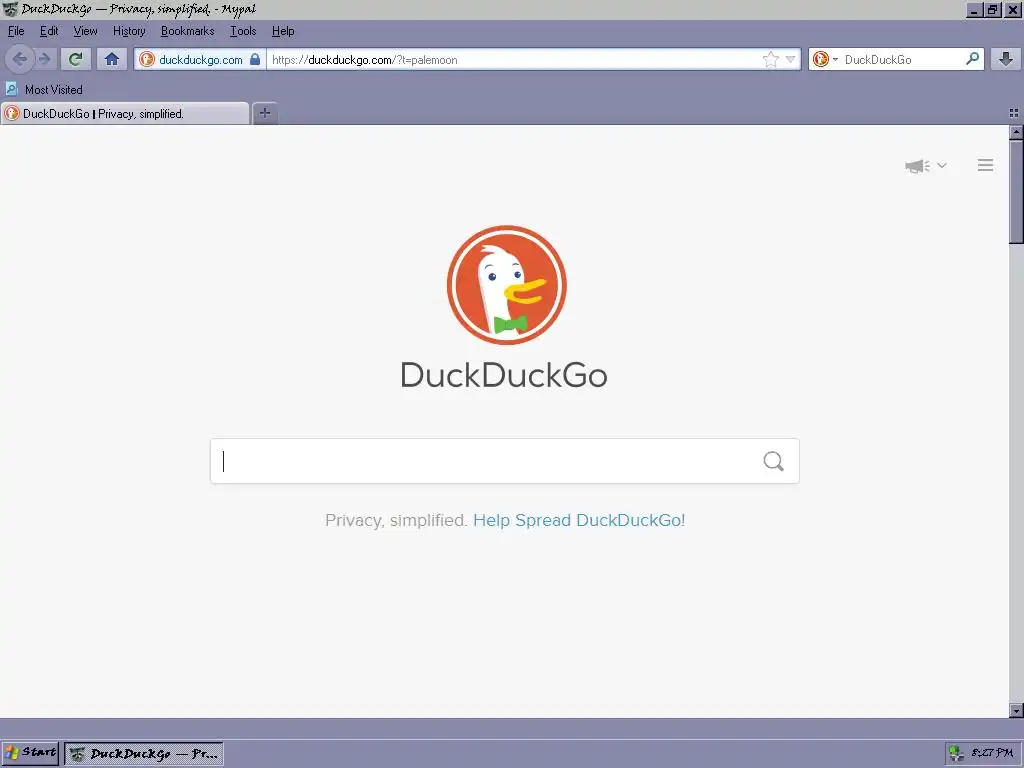Submit search with page magnifier icon

[x=773, y=461]
